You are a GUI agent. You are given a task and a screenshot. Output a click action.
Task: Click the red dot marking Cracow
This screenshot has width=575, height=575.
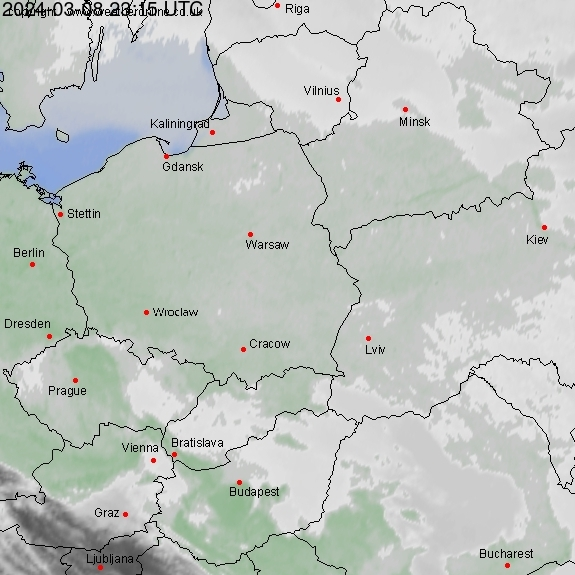coord(243,349)
